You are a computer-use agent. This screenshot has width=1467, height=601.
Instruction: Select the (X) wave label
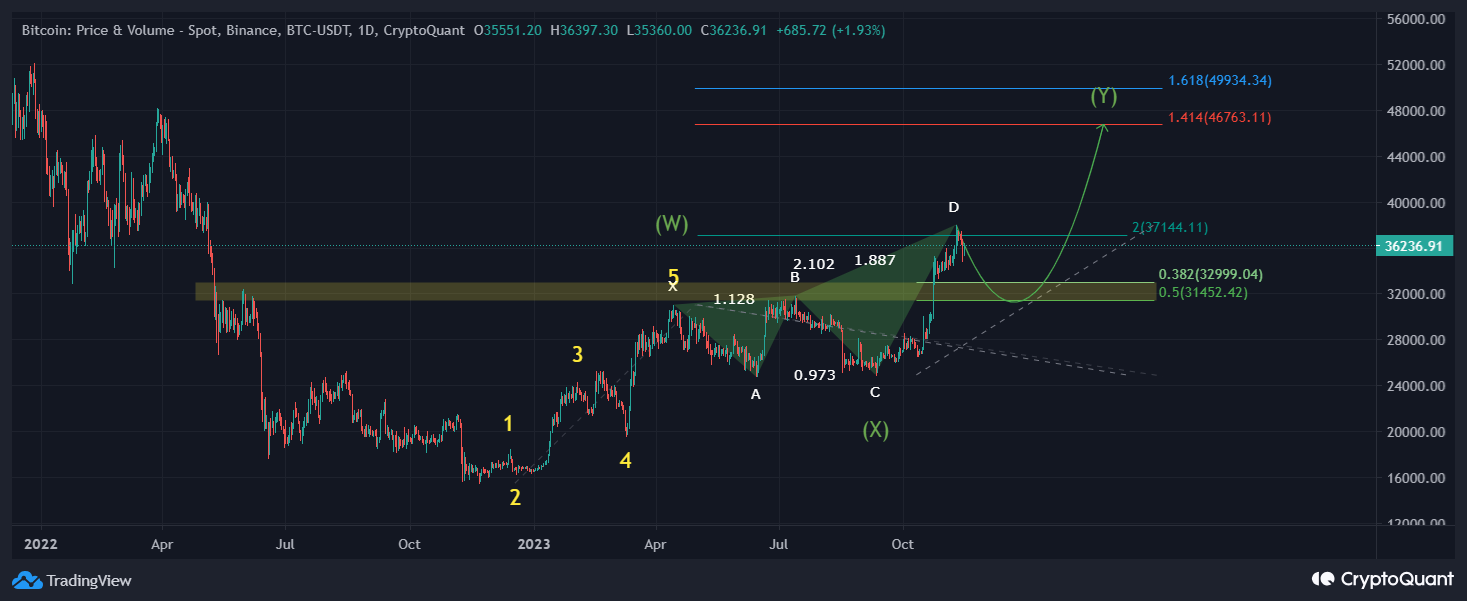tap(874, 429)
